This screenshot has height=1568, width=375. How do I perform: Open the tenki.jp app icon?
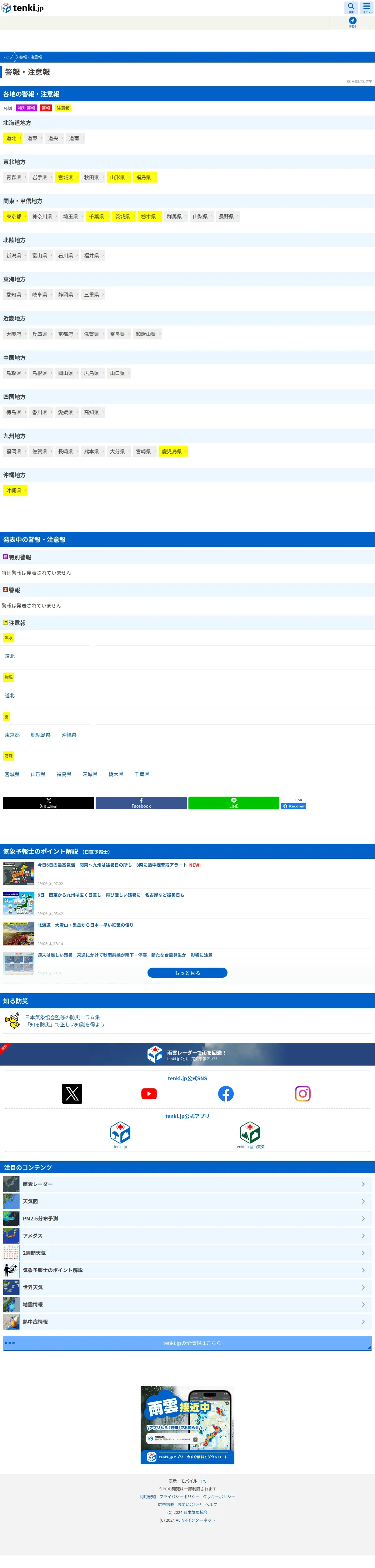pos(120,1132)
